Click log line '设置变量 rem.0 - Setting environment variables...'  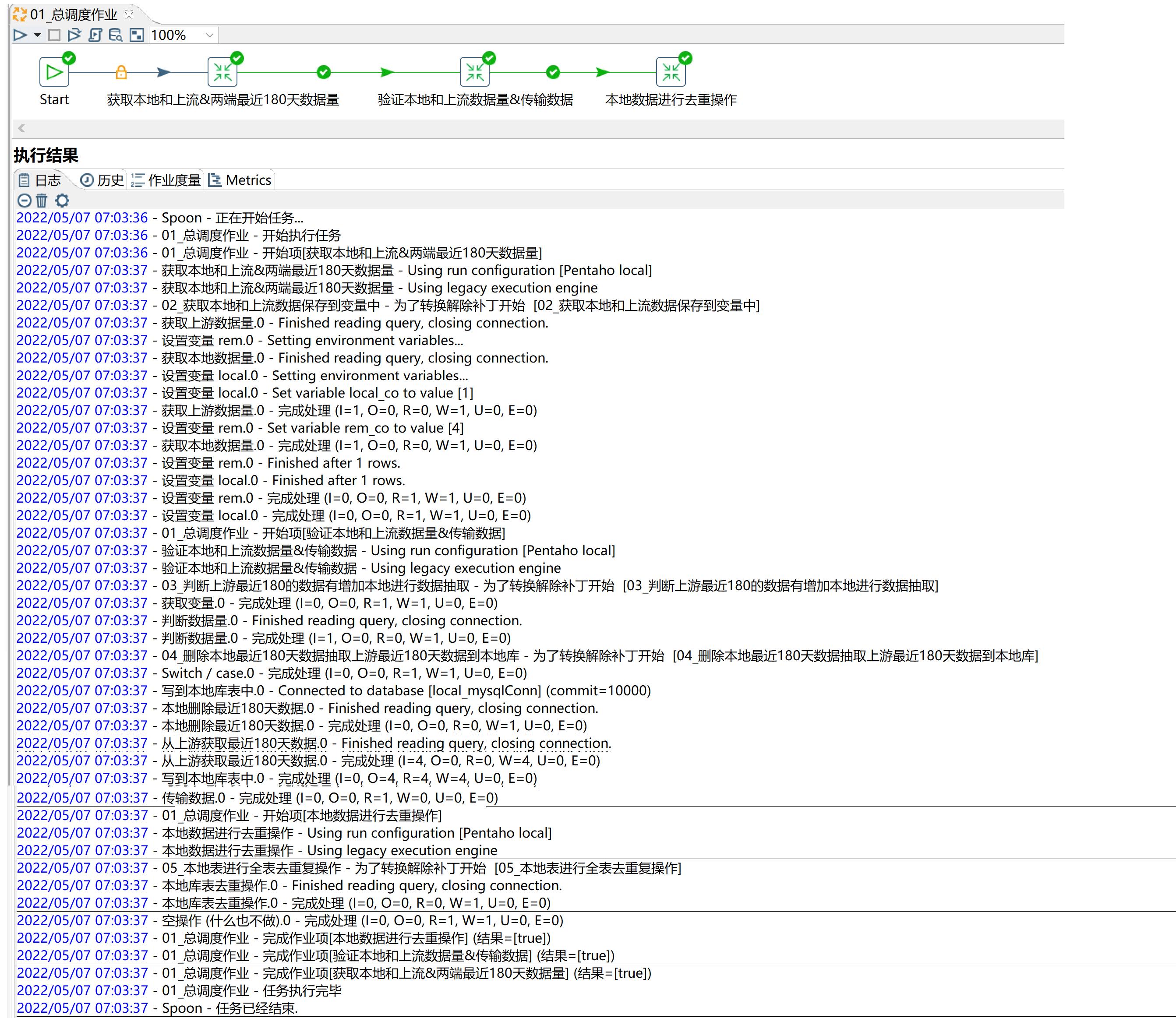tap(240, 340)
